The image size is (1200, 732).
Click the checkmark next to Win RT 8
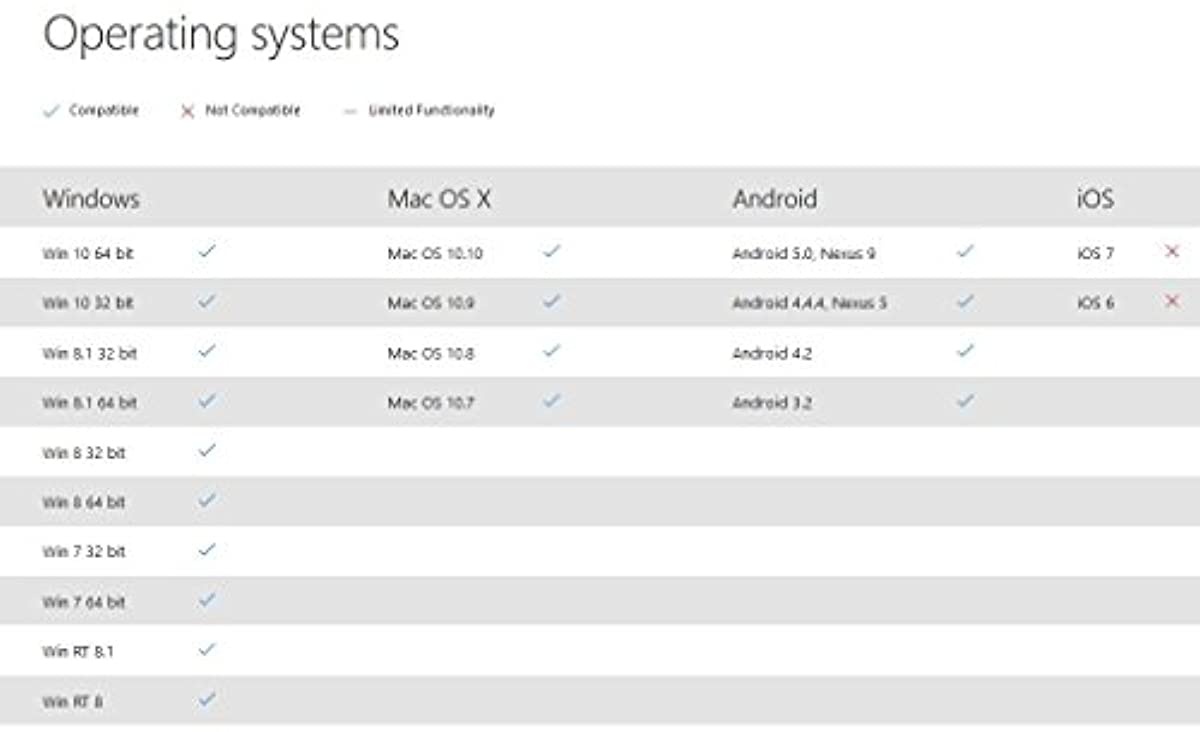click(x=207, y=700)
